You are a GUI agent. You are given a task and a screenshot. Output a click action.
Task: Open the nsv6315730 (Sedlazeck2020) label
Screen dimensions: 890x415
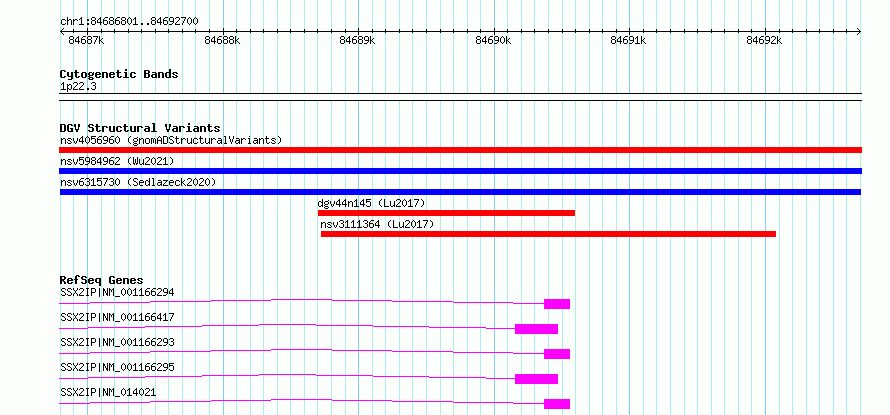coord(138,182)
